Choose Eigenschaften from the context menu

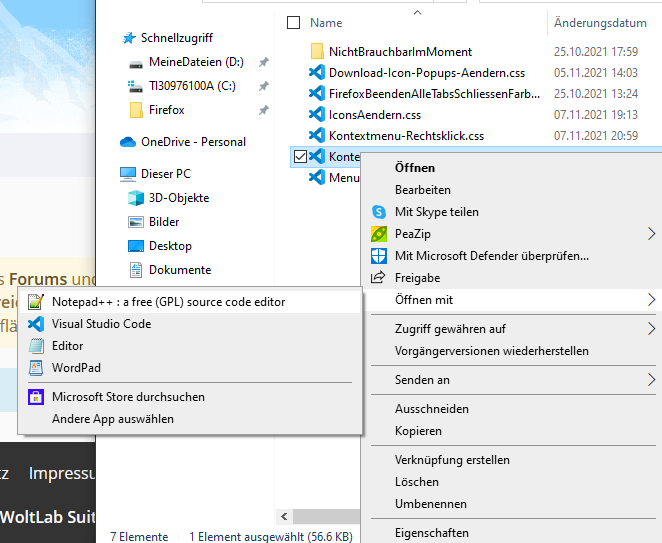tap(431, 533)
